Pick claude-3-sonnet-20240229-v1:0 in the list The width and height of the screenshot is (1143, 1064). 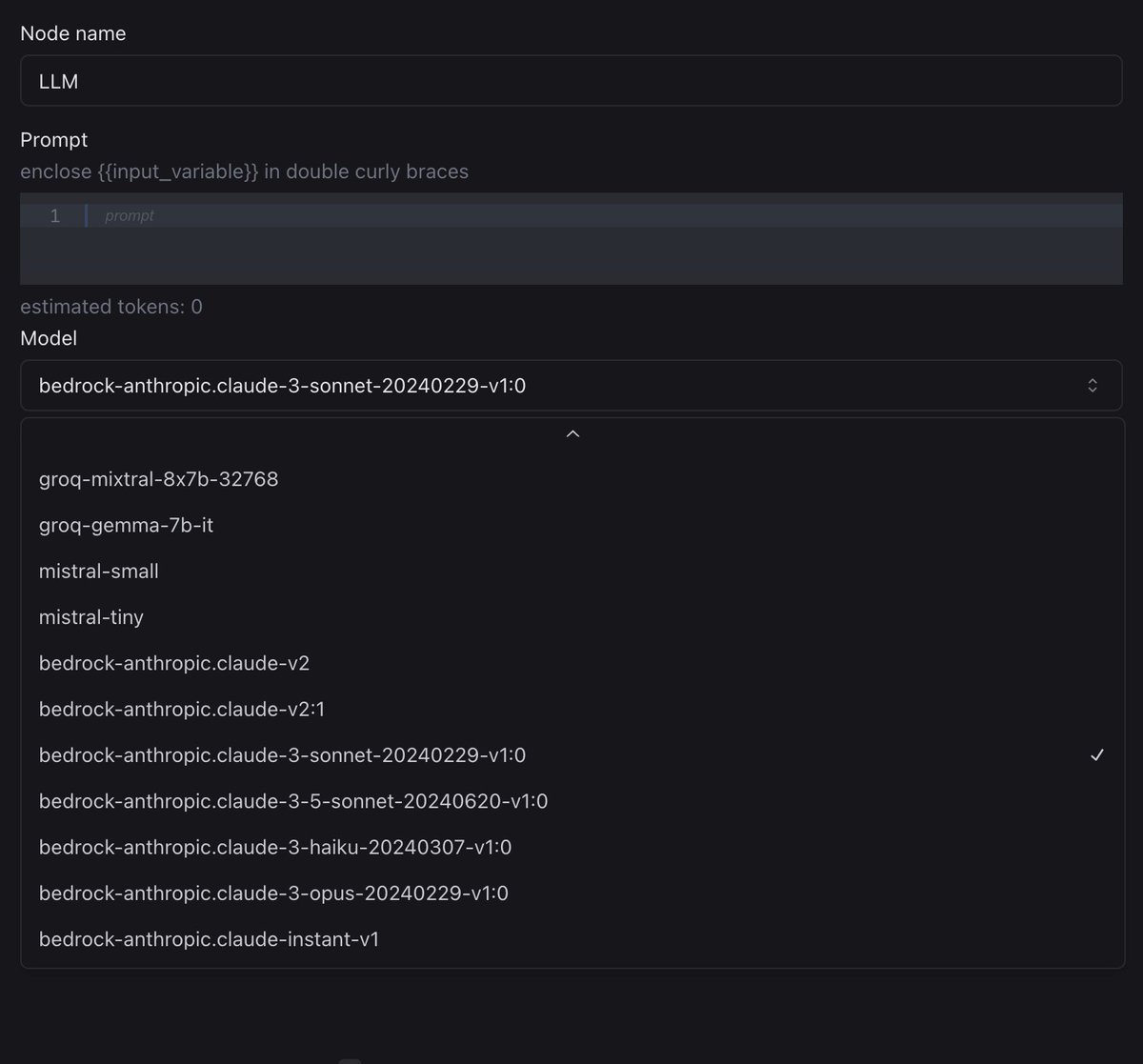pos(572,755)
